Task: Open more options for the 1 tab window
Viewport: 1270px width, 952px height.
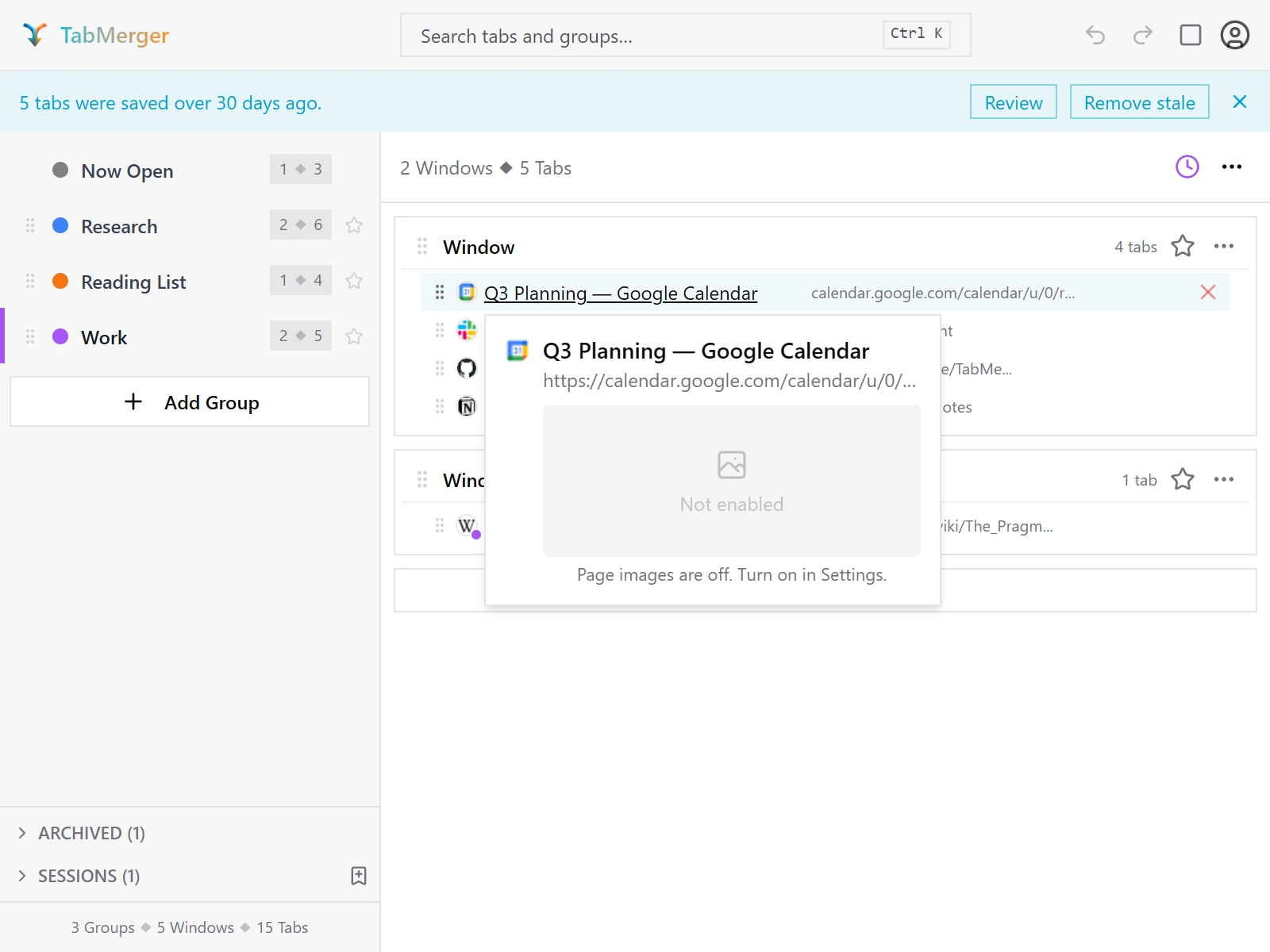Action: tap(1224, 480)
